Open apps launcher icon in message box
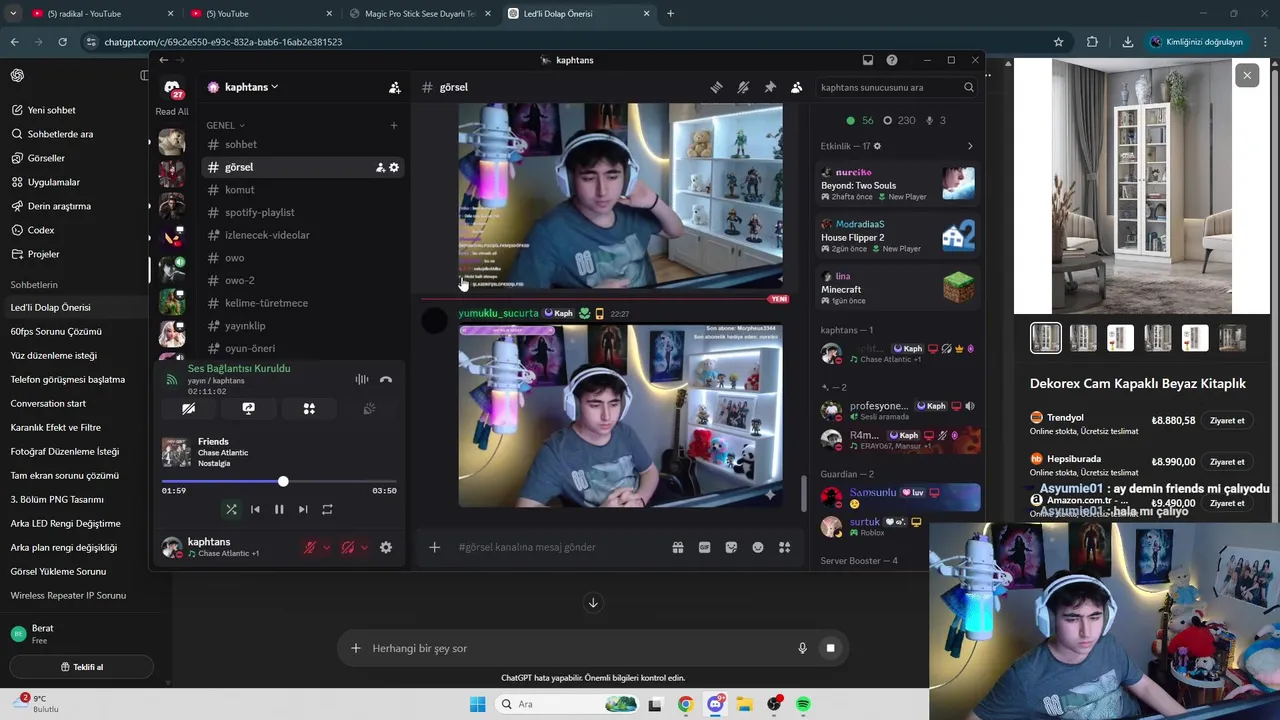 (784, 547)
